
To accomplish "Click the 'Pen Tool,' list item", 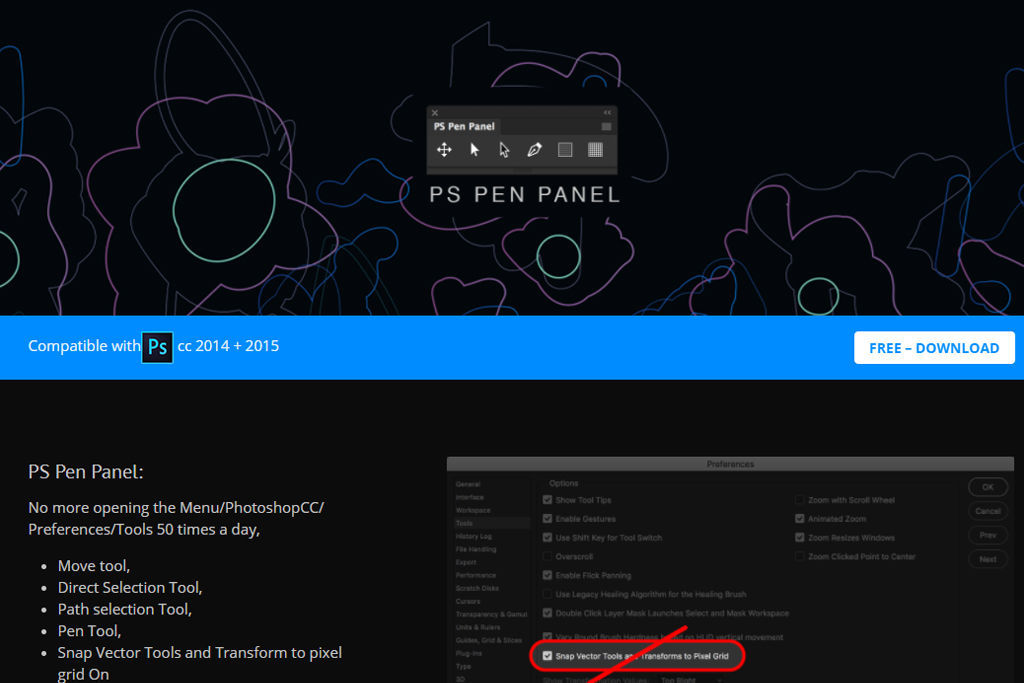I will tap(89, 631).
